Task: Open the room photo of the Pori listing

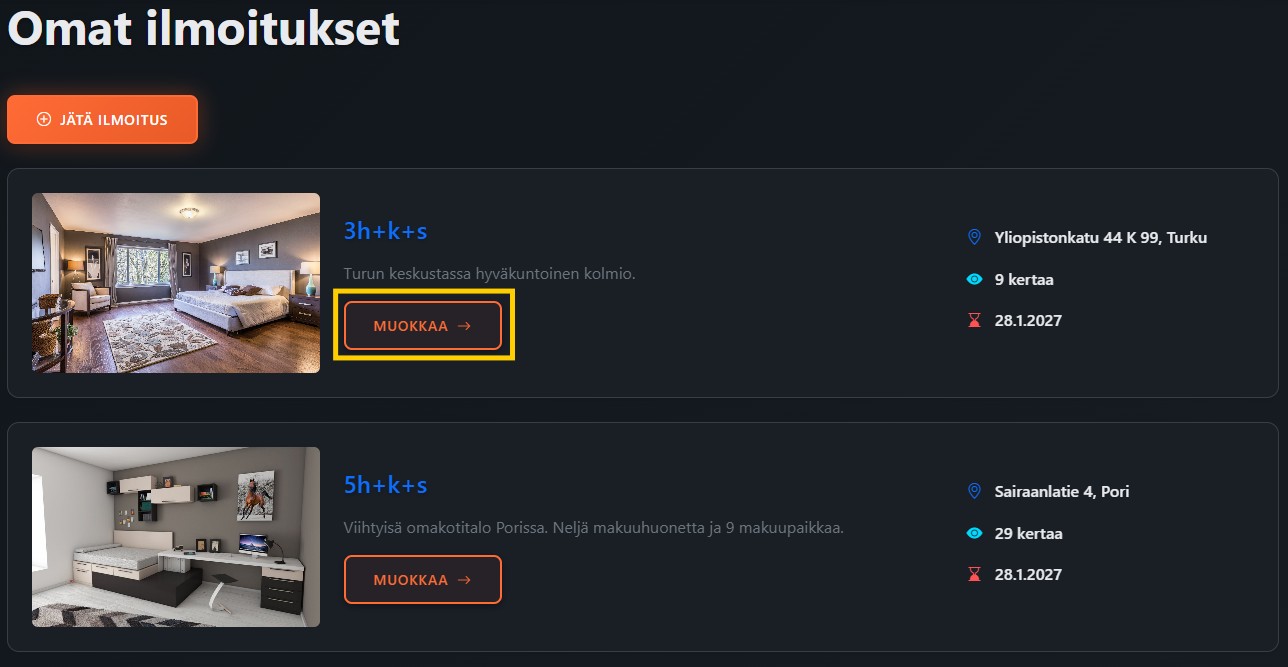Action: pos(176,537)
